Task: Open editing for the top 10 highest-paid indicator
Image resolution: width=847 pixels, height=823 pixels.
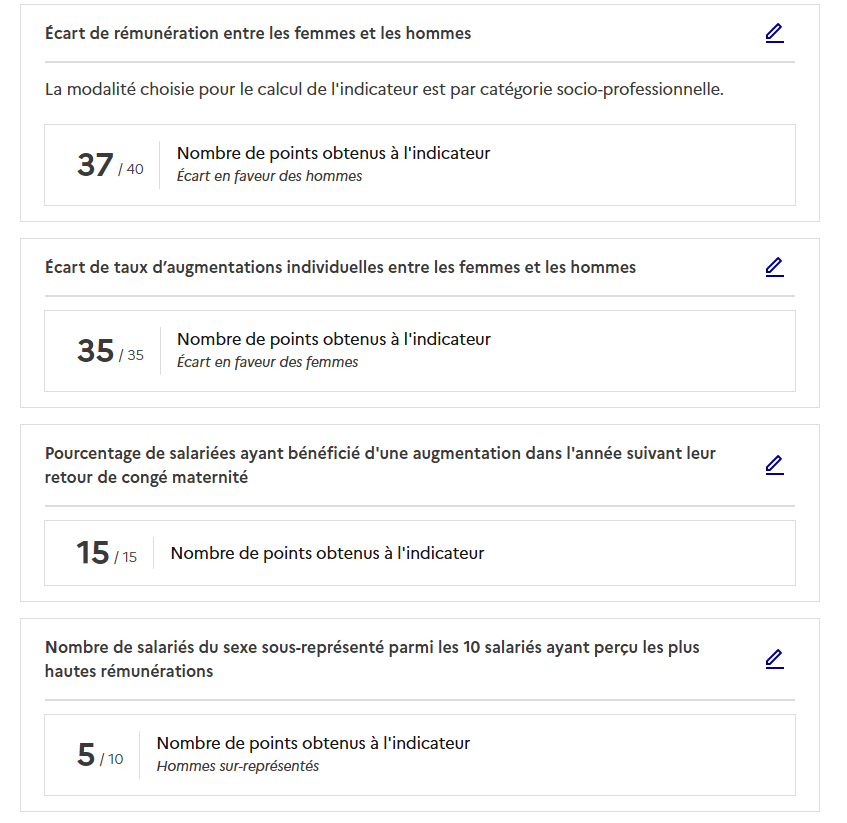Action: click(x=774, y=659)
